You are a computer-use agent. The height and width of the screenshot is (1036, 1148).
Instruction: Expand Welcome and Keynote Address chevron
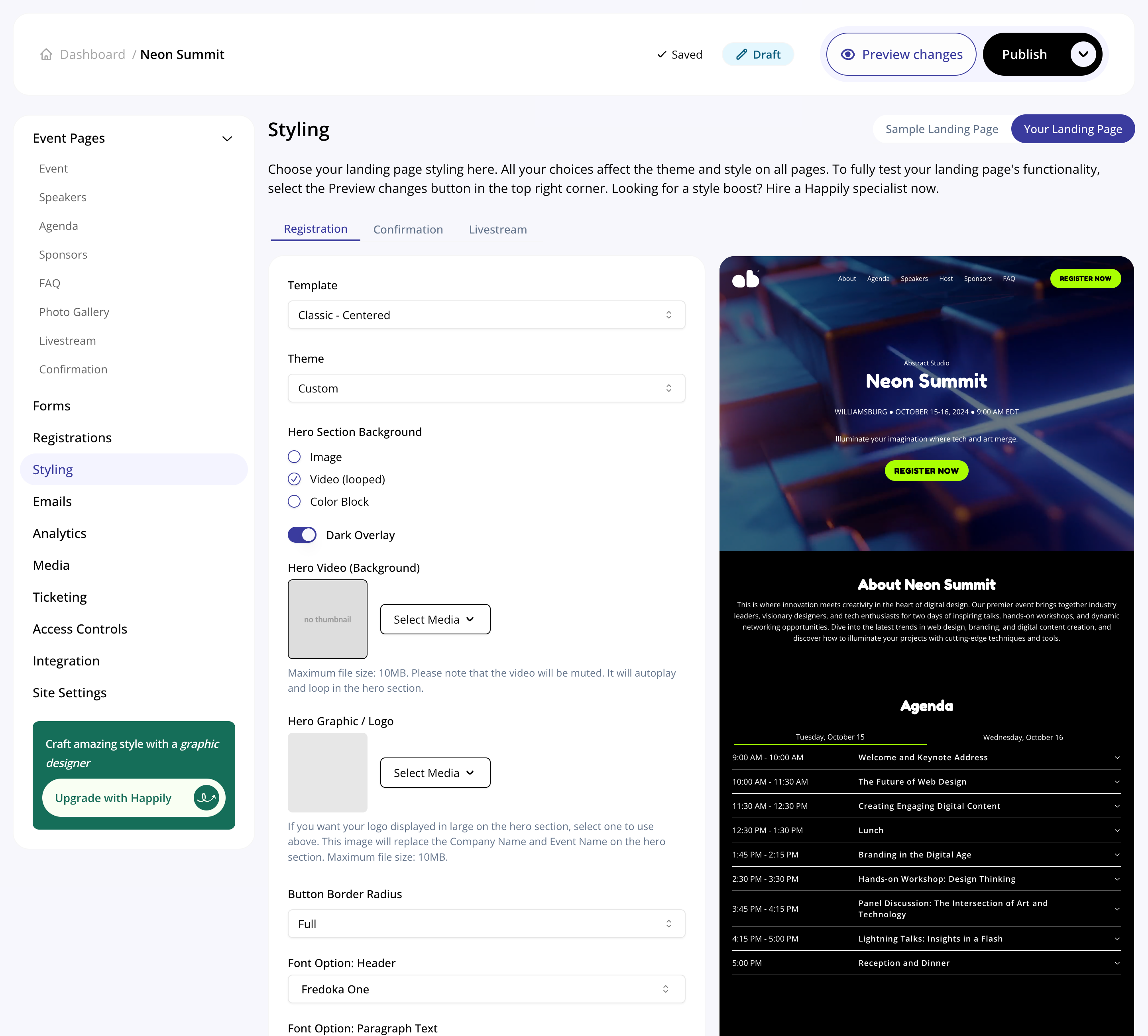click(x=1117, y=757)
